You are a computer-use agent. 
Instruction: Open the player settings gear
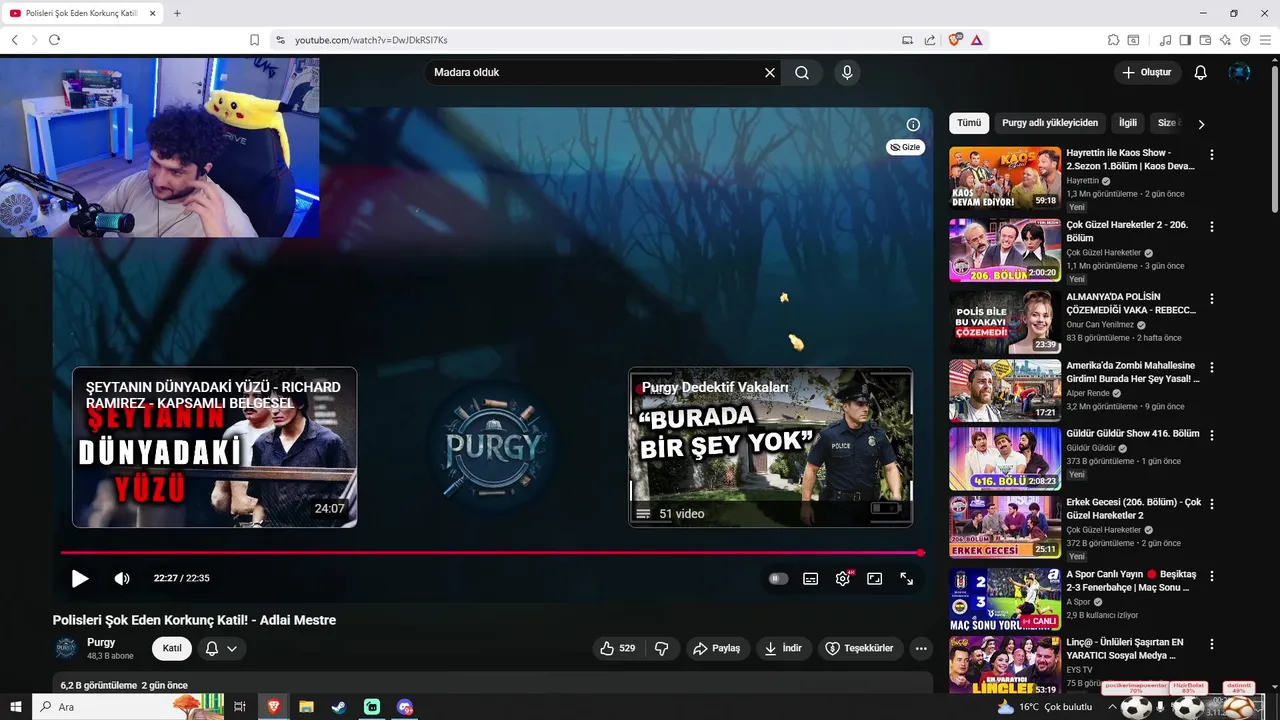click(x=843, y=578)
